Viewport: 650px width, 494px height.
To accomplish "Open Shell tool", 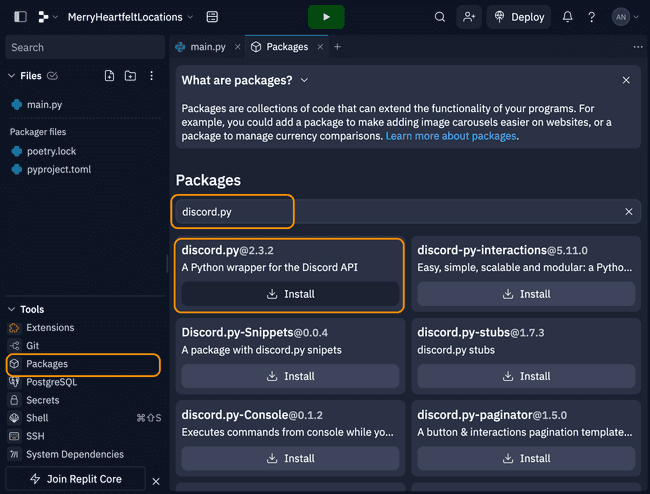I will coord(37,418).
